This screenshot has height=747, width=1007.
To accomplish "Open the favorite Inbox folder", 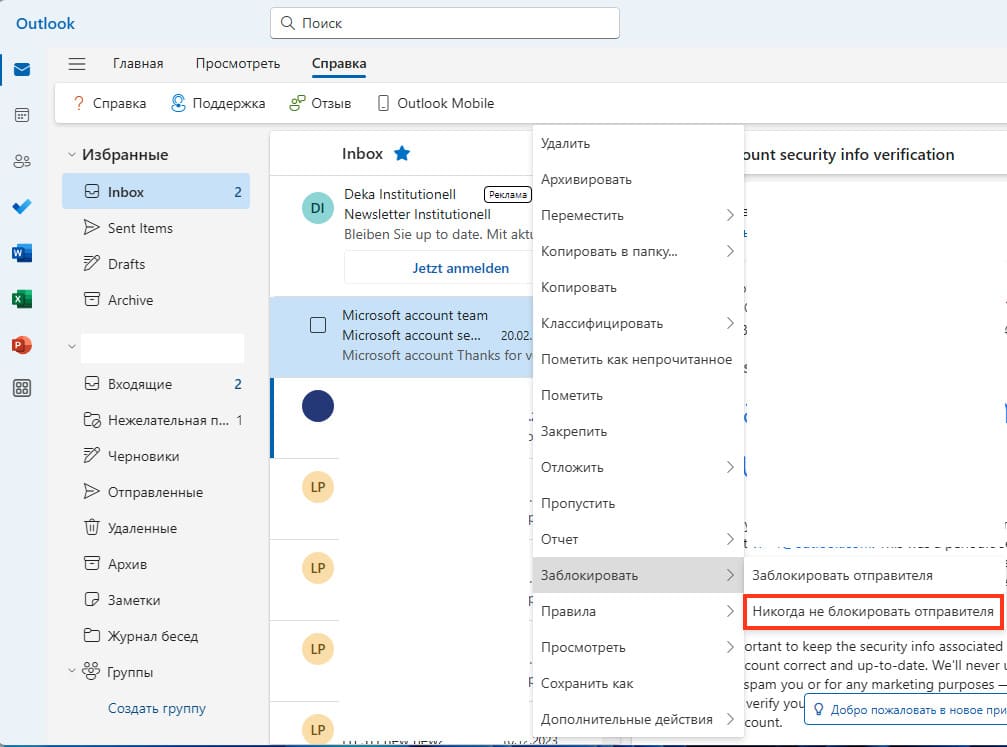I will pos(156,191).
